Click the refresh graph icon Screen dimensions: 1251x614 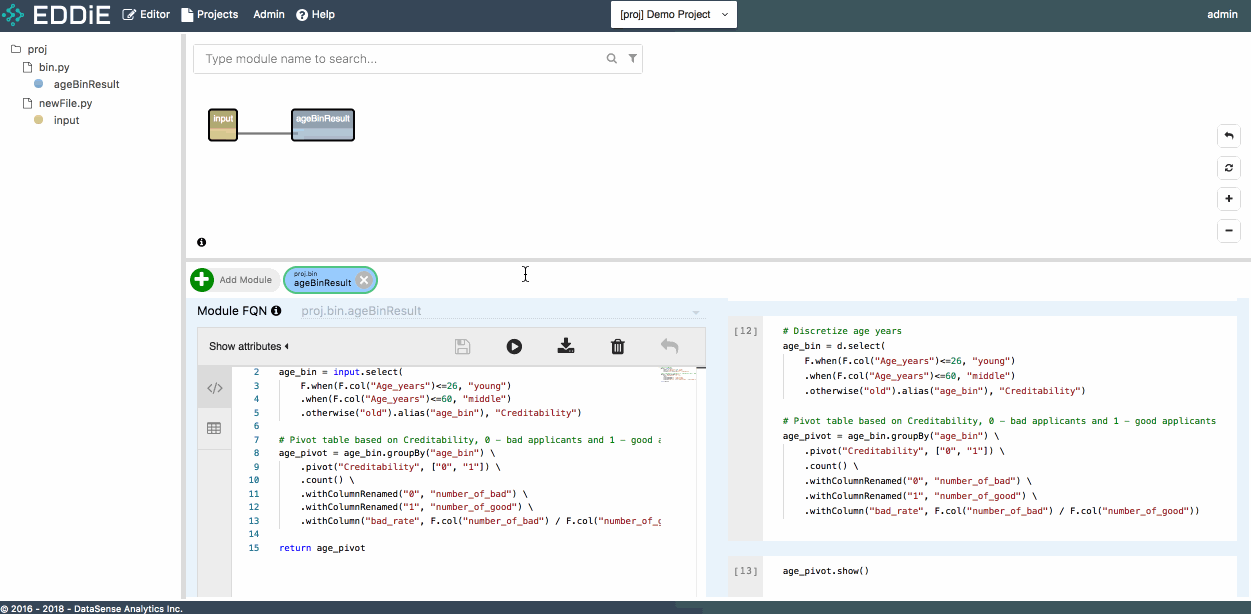[x=1229, y=167]
